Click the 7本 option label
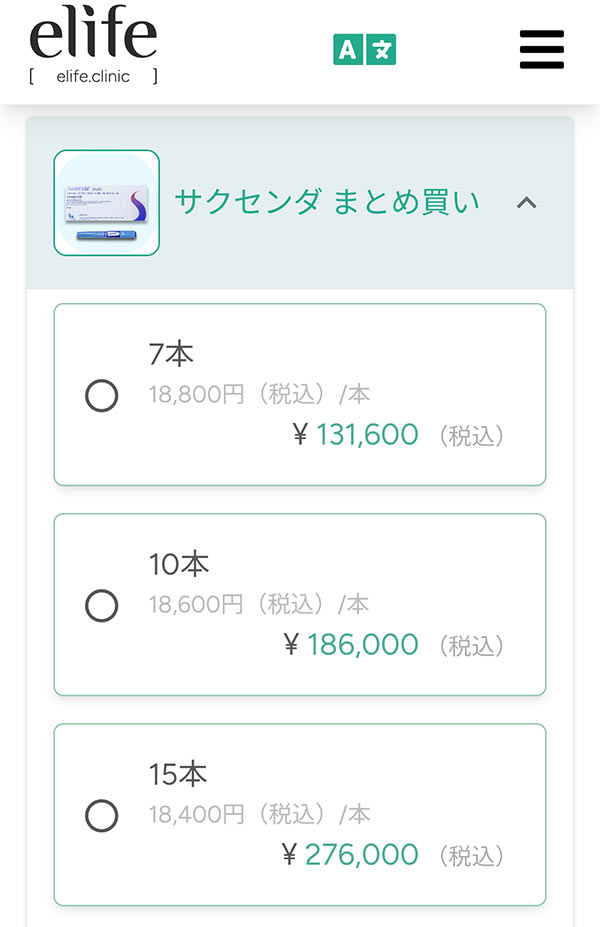Screen dimensions: 600x927 click(x=171, y=354)
